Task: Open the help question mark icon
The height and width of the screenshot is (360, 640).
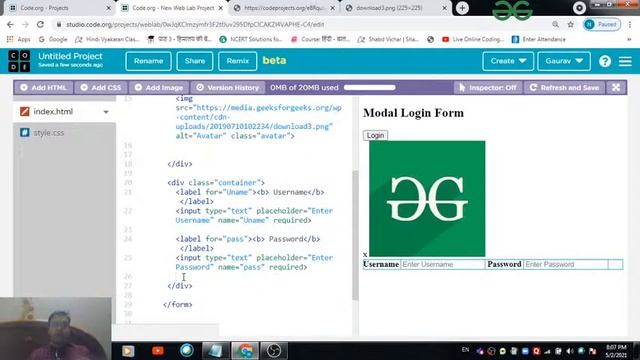Action: [x=605, y=61]
